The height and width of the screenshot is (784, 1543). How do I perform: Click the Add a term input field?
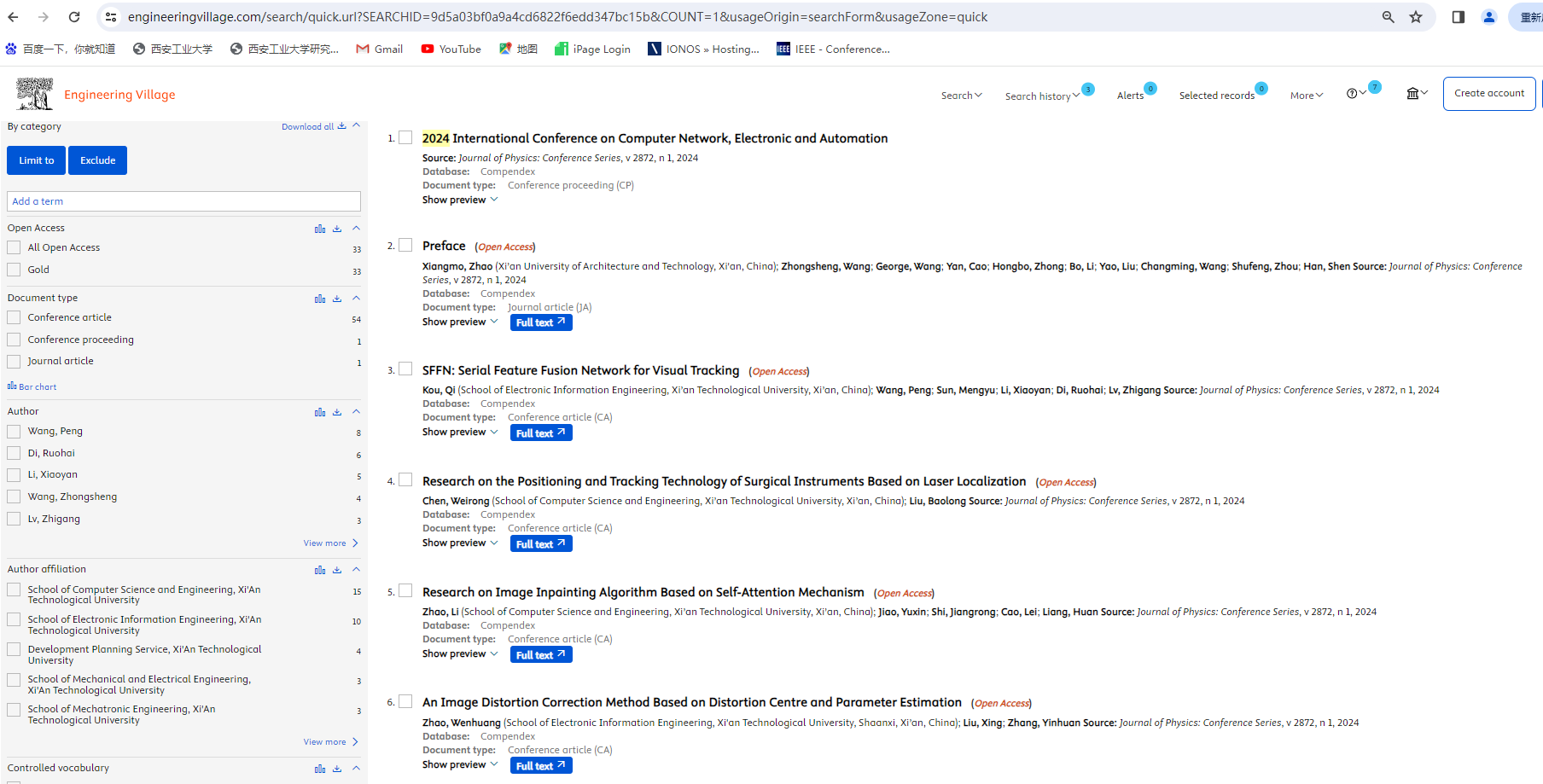tap(183, 201)
